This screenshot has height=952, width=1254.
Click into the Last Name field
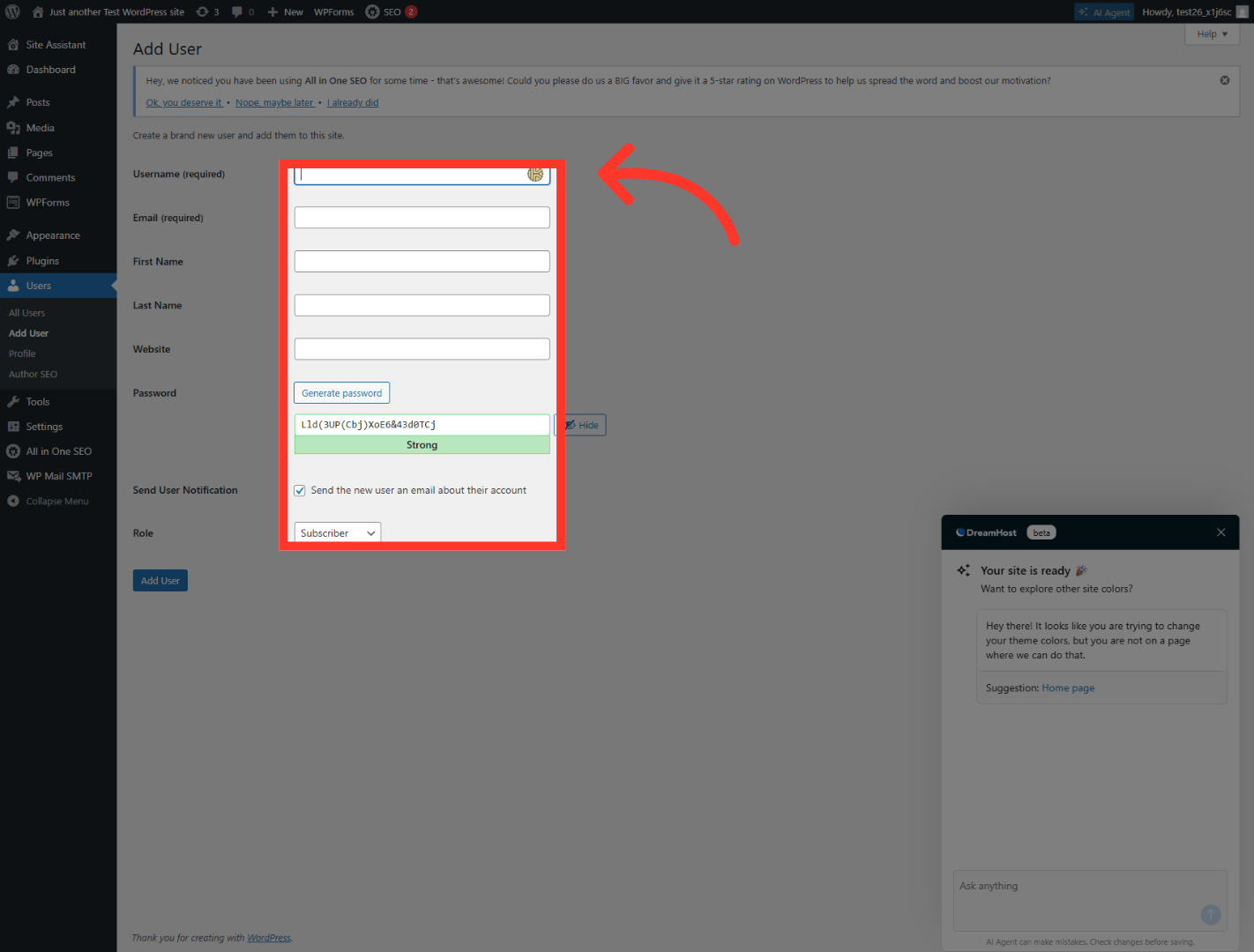click(422, 305)
